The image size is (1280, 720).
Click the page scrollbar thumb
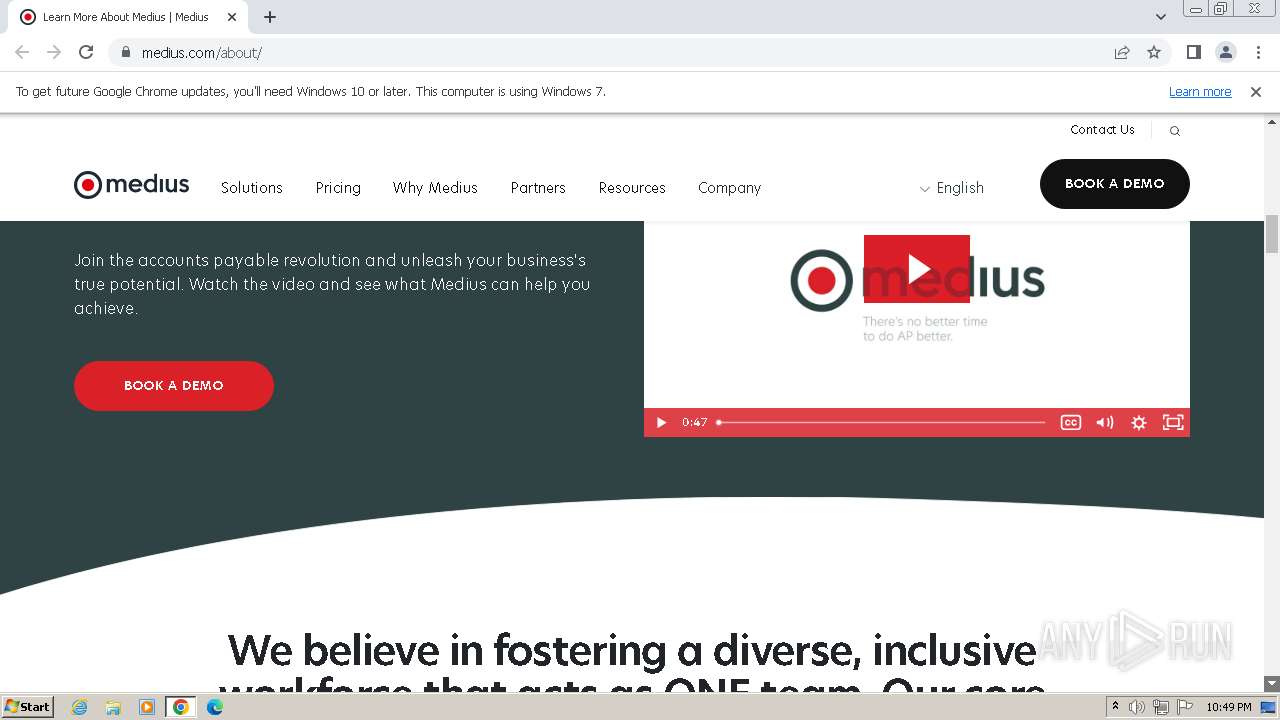coord(1272,234)
